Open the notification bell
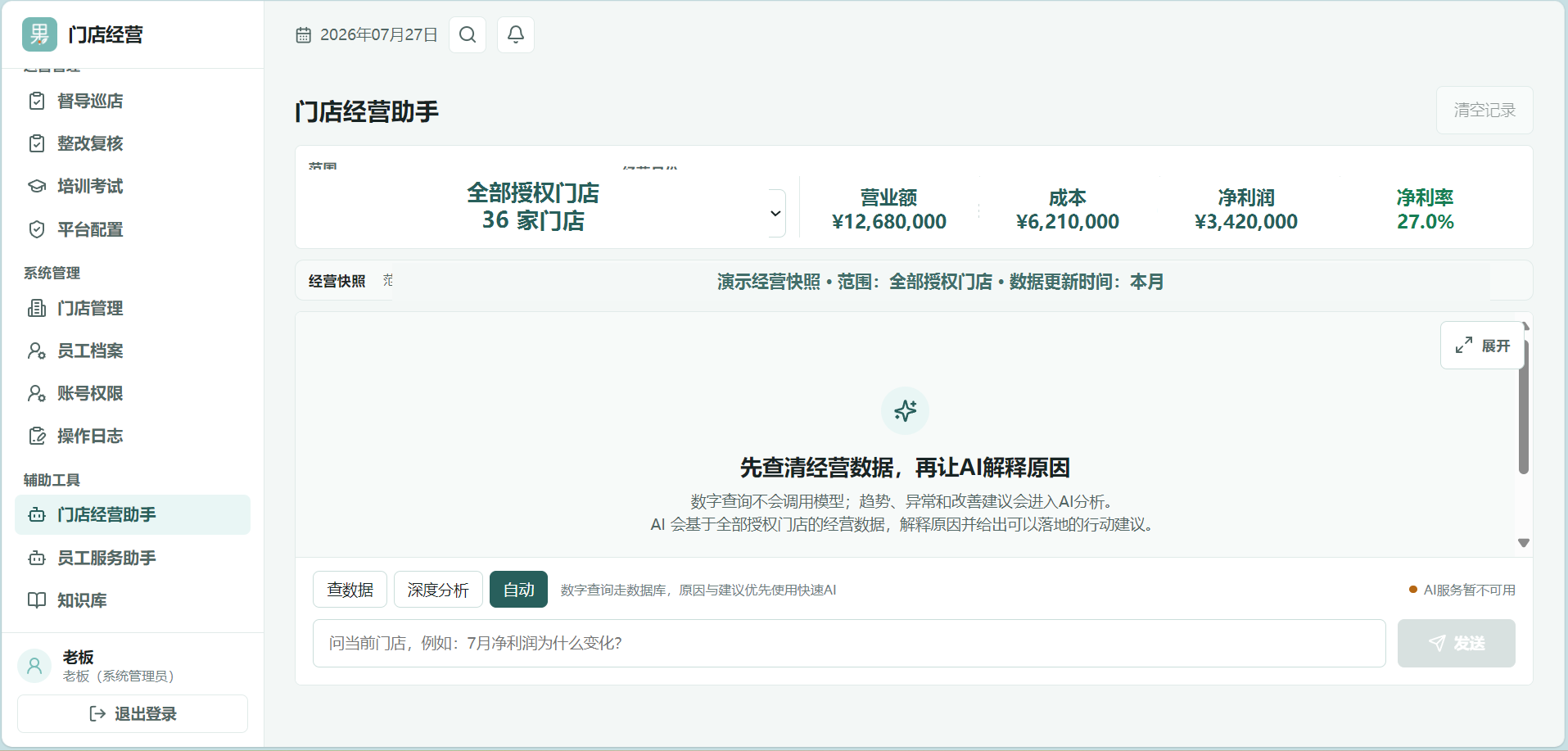Viewport: 1568px width, 751px height. (x=516, y=34)
